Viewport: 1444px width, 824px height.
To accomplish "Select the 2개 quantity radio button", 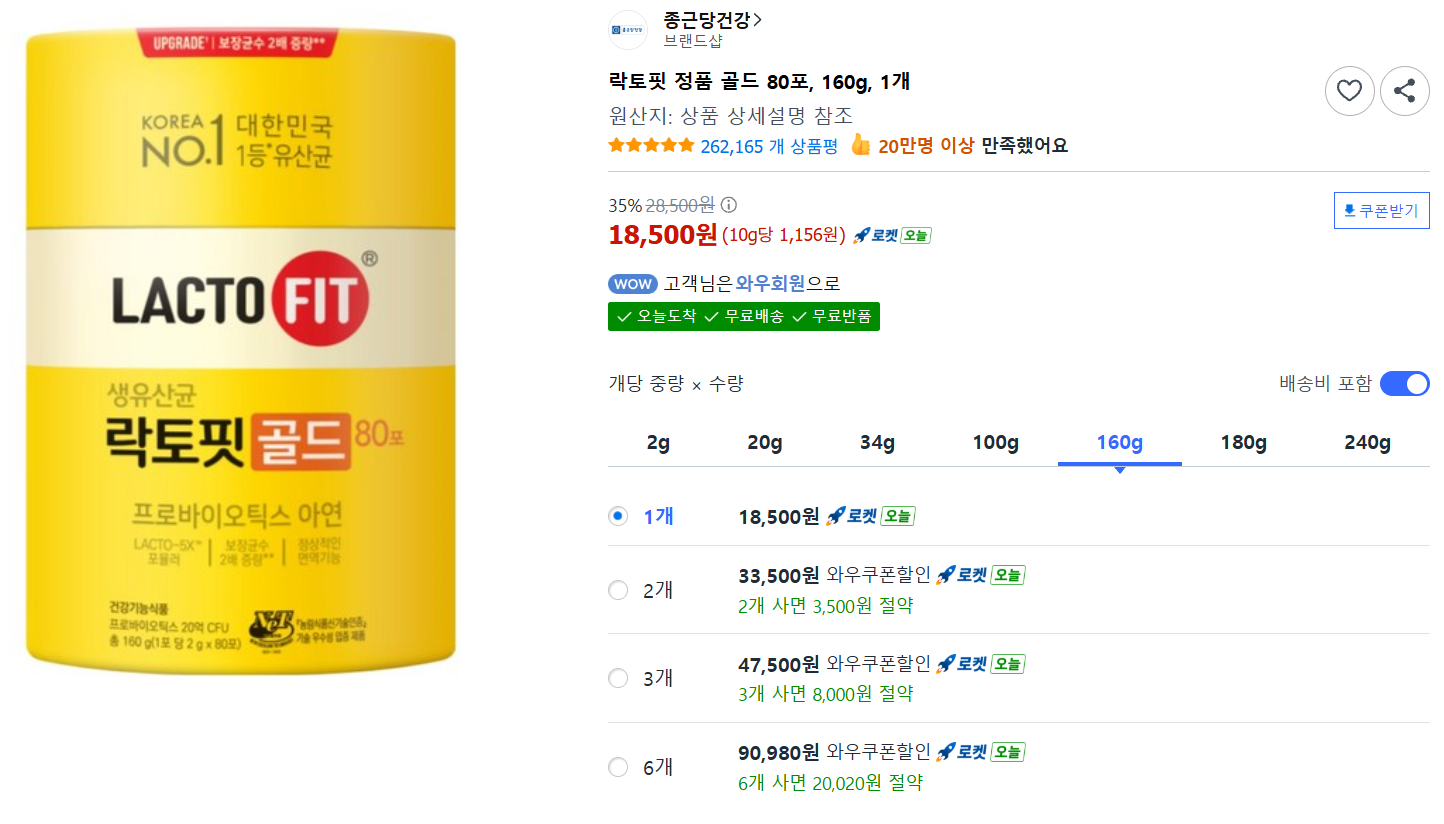I will coord(618,590).
